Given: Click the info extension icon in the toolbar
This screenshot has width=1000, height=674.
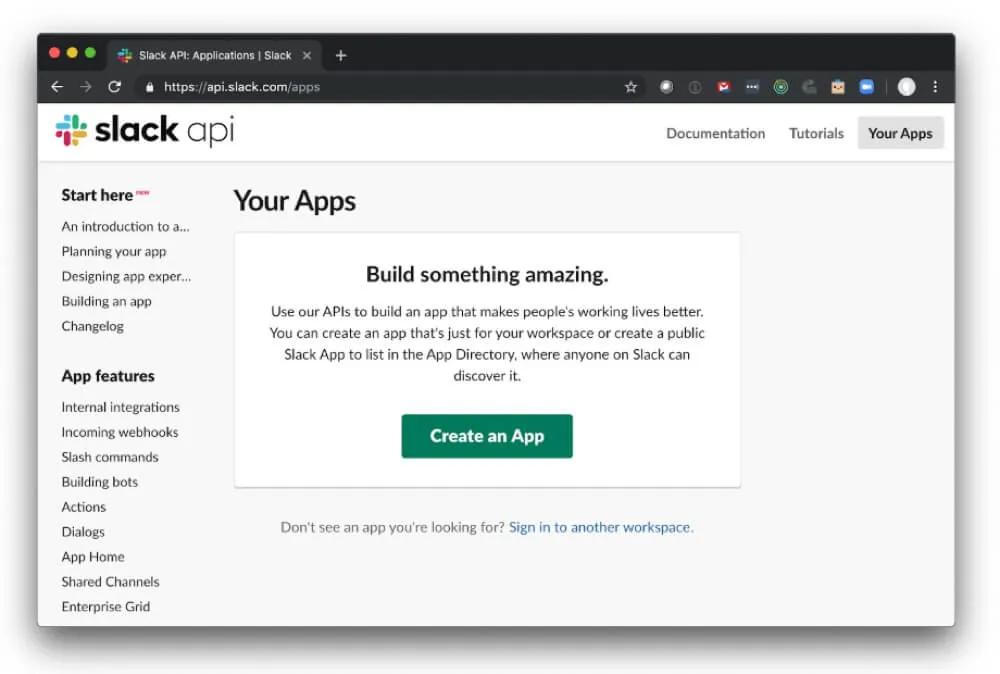Looking at the screenshot, I should pyautogui.click(x=696, y=87).
